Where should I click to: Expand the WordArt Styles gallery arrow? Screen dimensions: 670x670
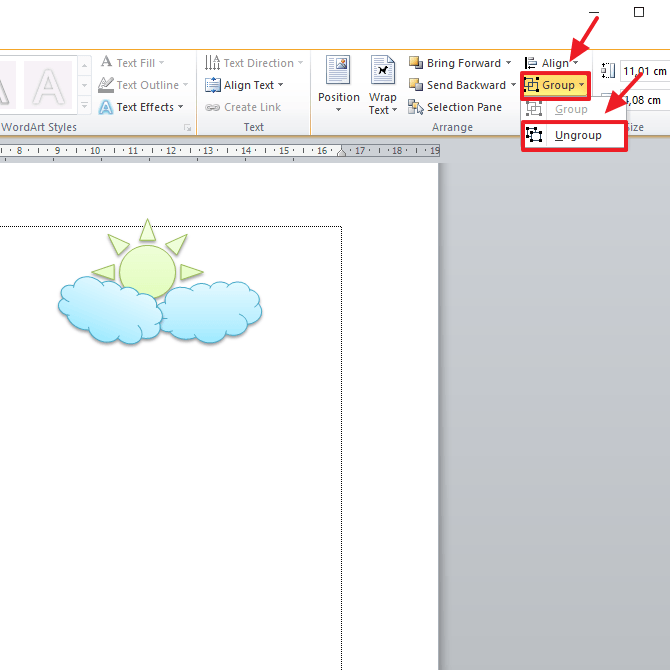tap(84, 106)
